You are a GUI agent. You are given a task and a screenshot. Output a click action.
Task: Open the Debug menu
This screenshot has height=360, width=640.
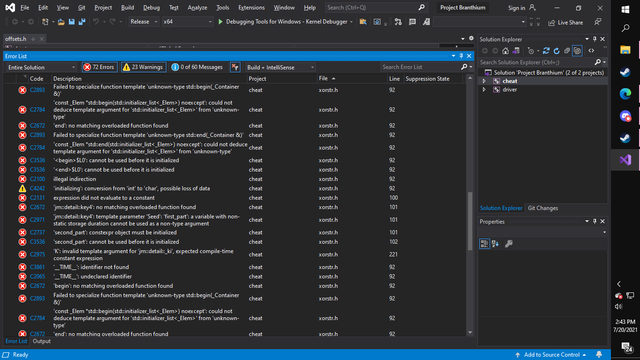(x=151, y=7)
